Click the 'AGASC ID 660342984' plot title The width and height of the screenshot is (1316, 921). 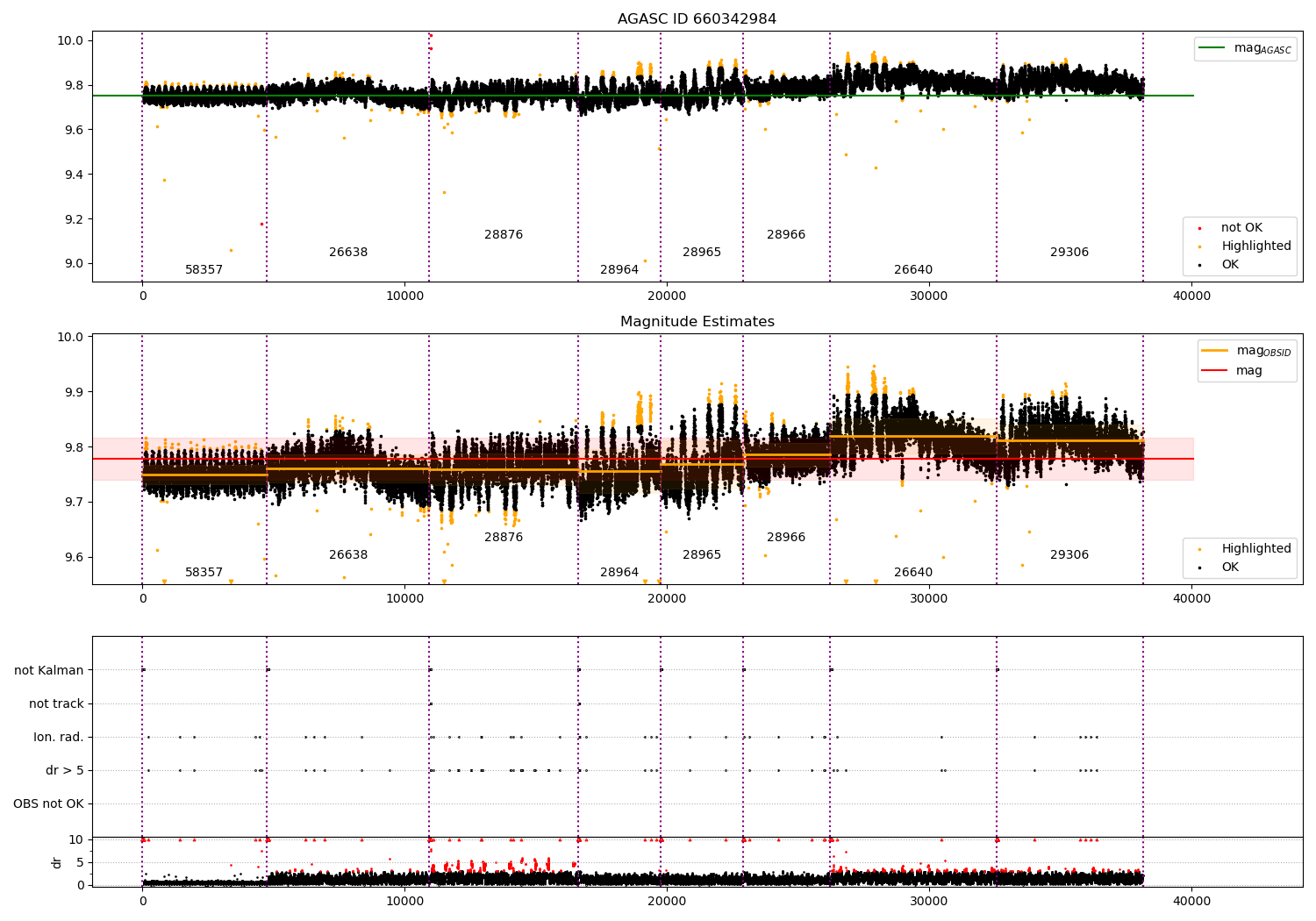click(697, 19)
